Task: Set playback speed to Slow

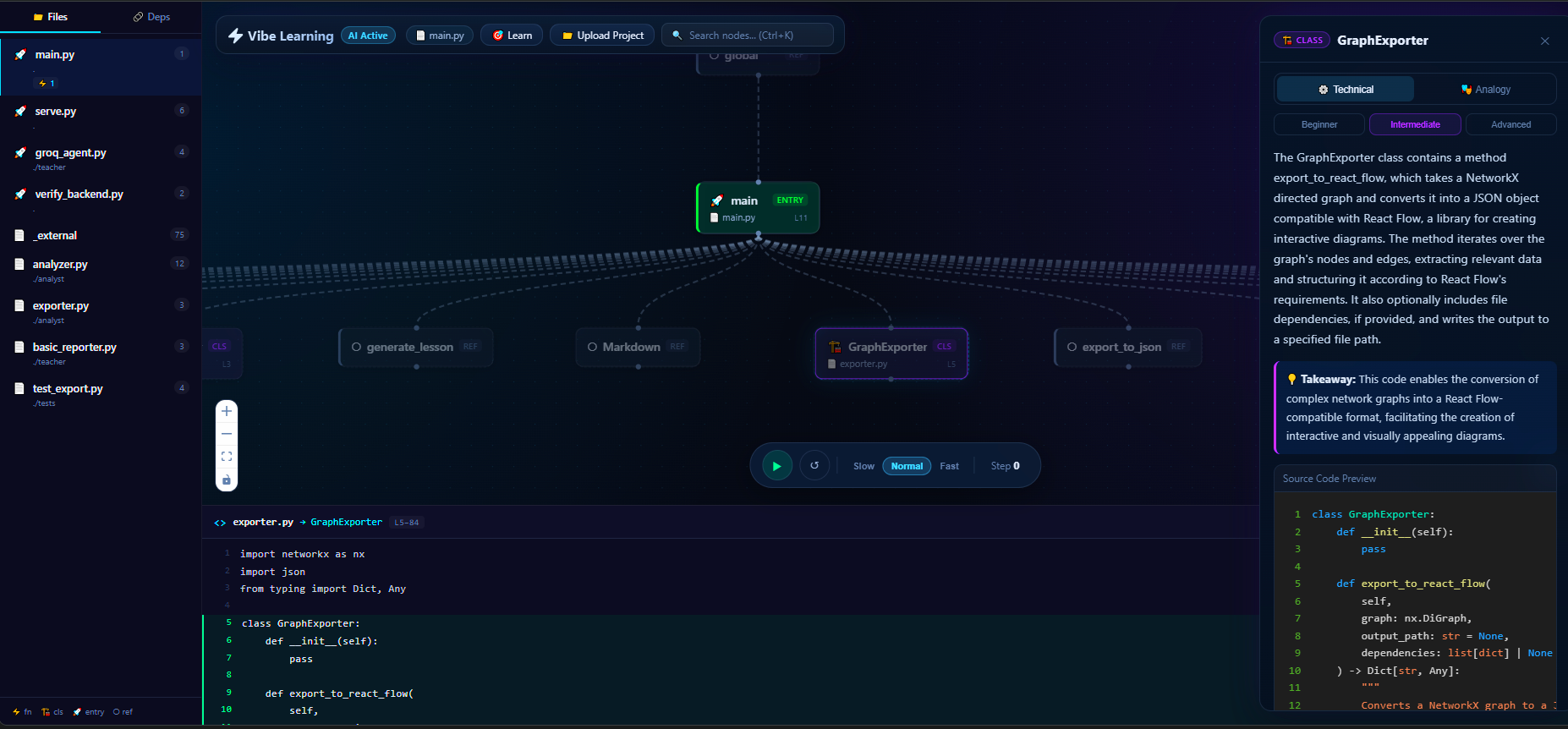Action: 863,466
